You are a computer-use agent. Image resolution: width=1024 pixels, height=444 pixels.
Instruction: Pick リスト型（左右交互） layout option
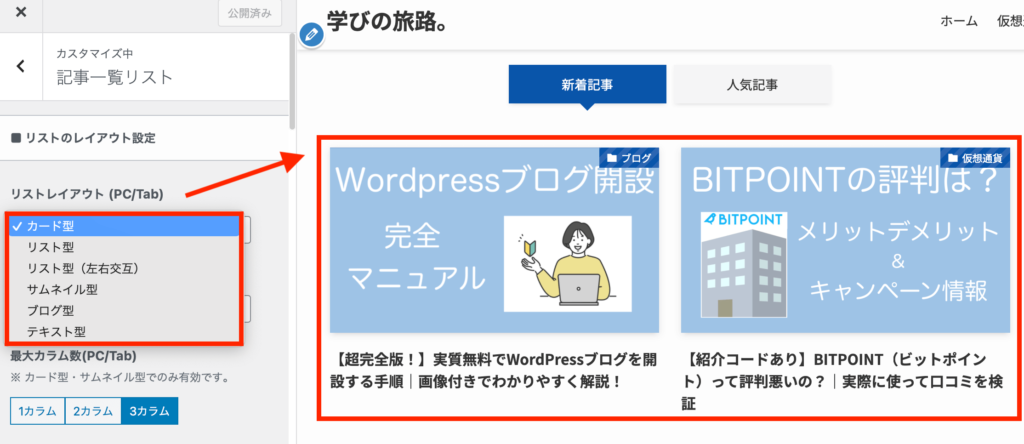pyautogui.click(x=124, y=268)
